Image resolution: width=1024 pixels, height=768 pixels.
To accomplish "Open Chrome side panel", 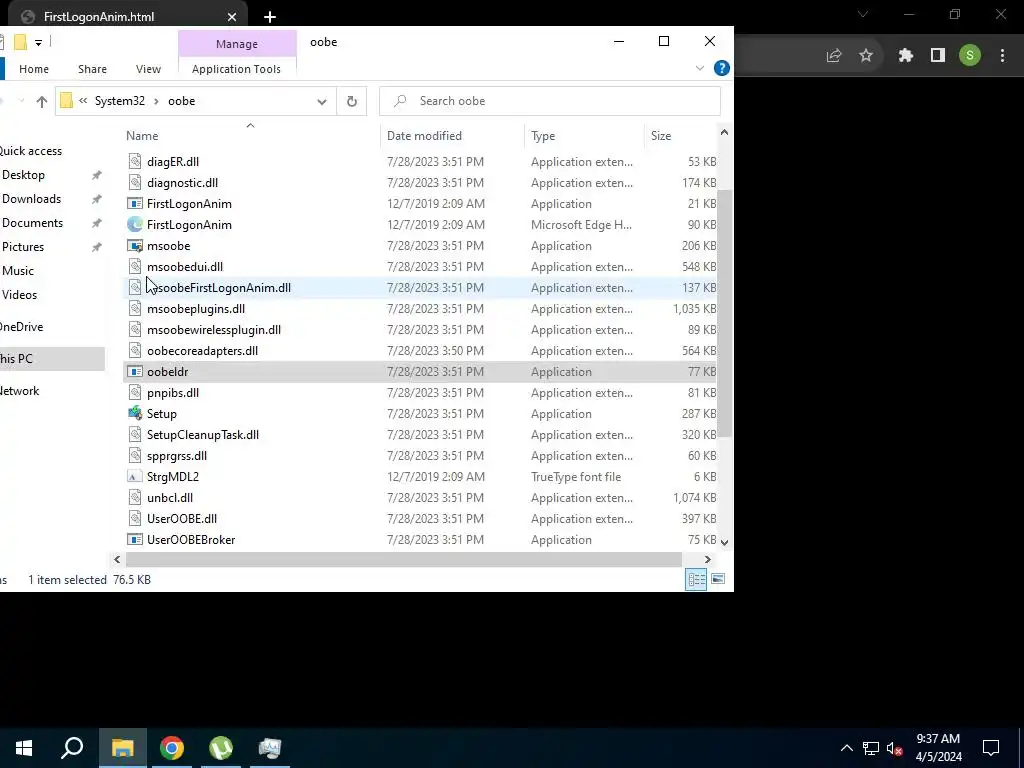I will point(938,56).
